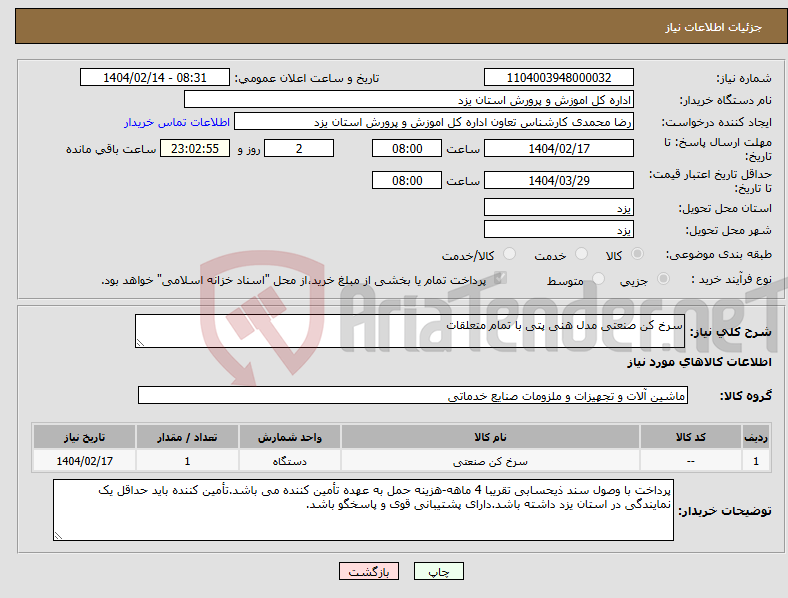Click the delivery province یزد field
The width and height of the screenshot is (788, 598).
[x=559, y=207]
